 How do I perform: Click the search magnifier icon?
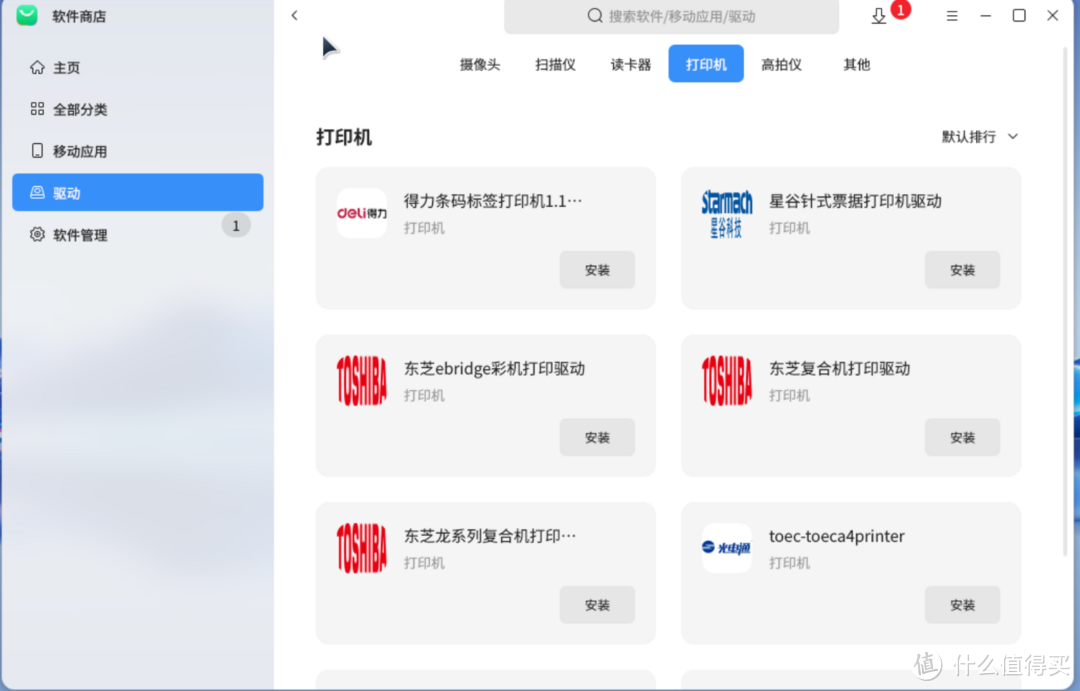595,15
